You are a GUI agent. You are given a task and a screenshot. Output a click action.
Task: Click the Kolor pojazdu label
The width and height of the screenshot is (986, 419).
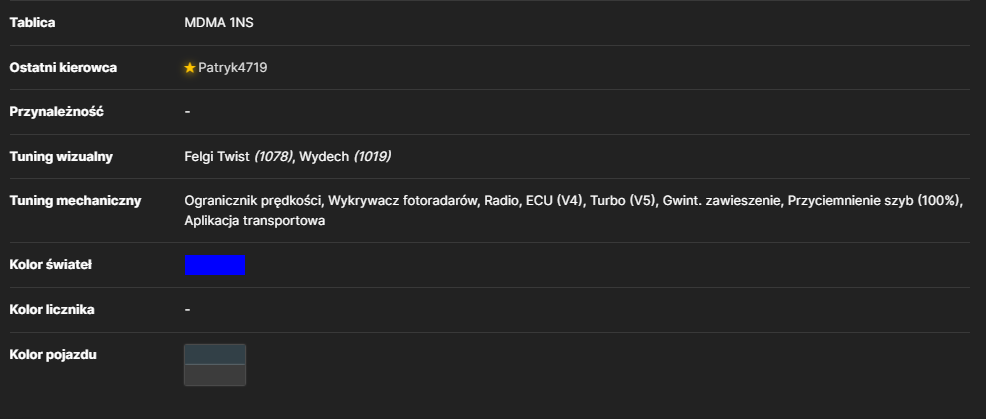(x=53, y=354)
